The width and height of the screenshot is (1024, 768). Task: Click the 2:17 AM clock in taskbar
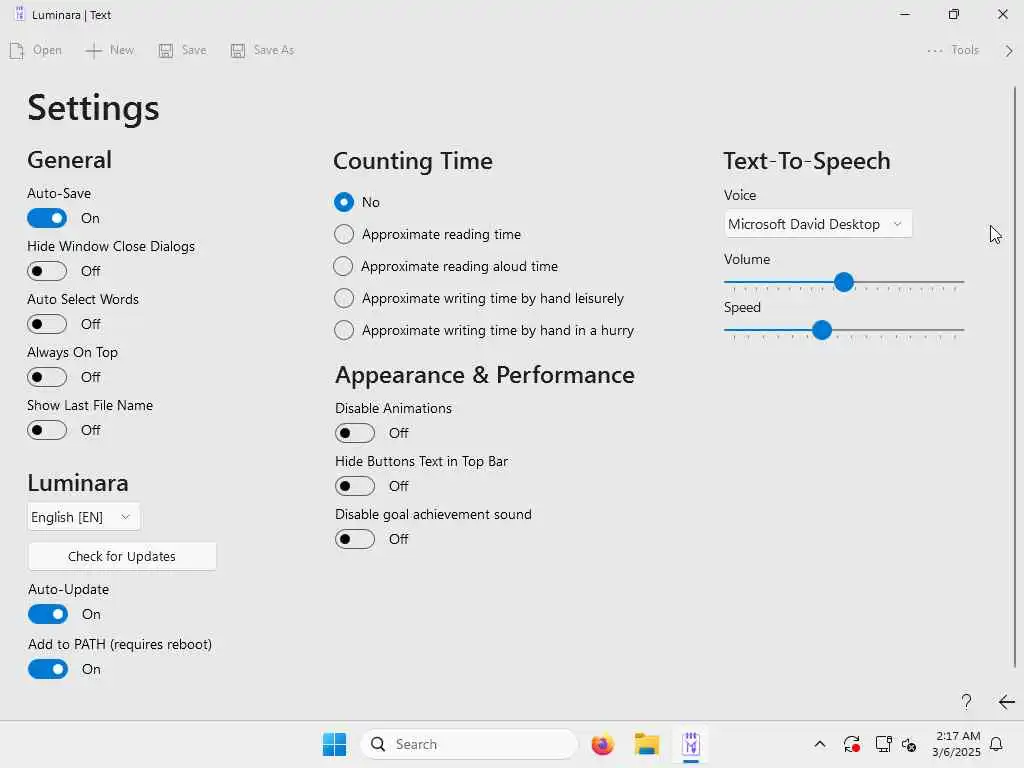point(957,736)
